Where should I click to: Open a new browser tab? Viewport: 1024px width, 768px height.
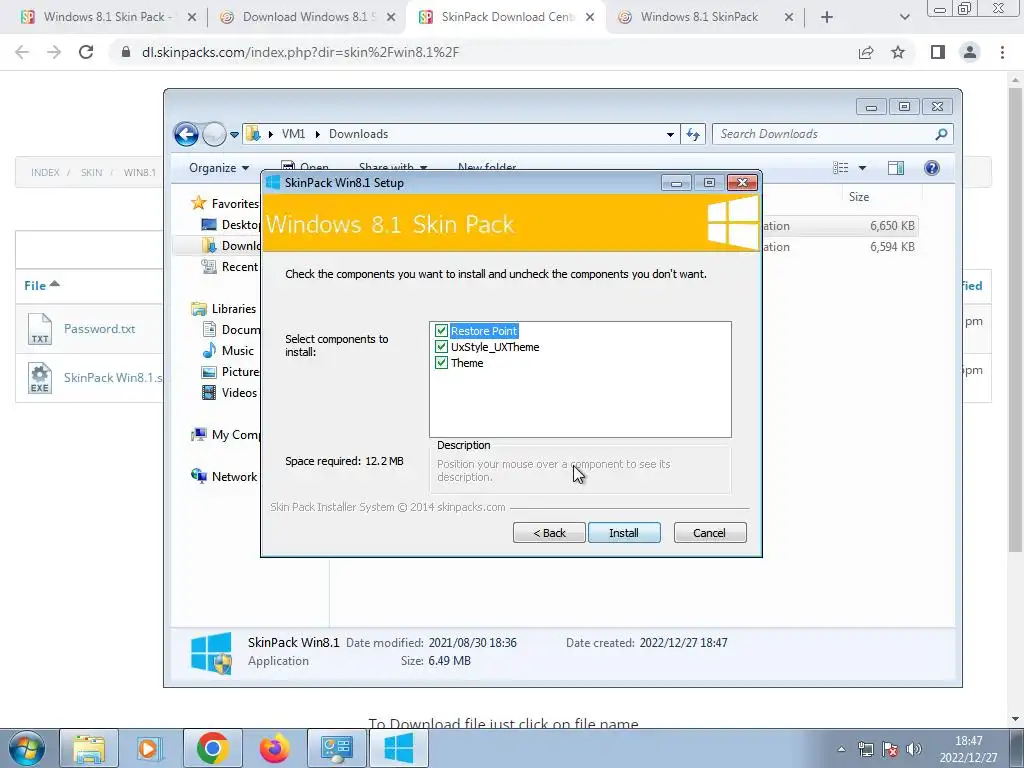click(x=827, y=18)
